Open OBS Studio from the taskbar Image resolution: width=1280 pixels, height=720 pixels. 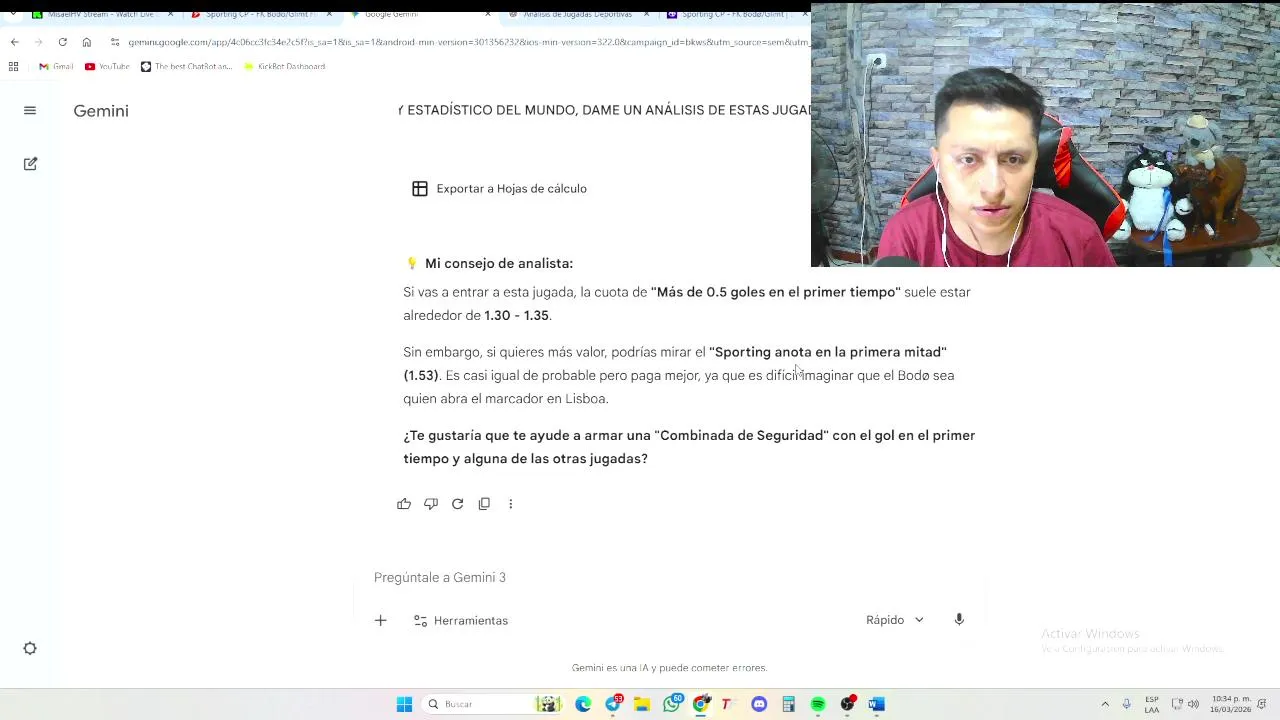[848, 704]
